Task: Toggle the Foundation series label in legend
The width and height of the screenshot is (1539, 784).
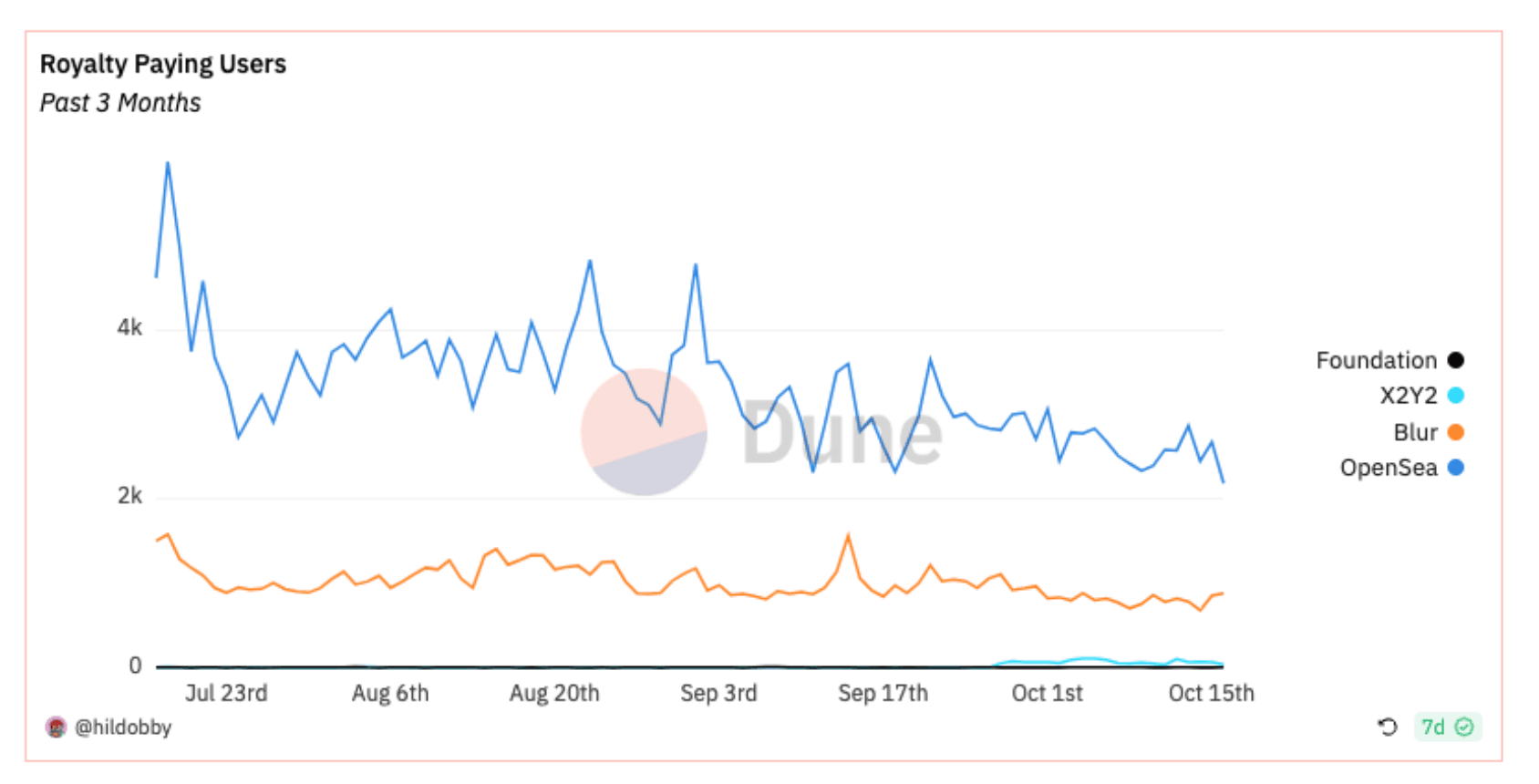Action: tap(1376, 360)
